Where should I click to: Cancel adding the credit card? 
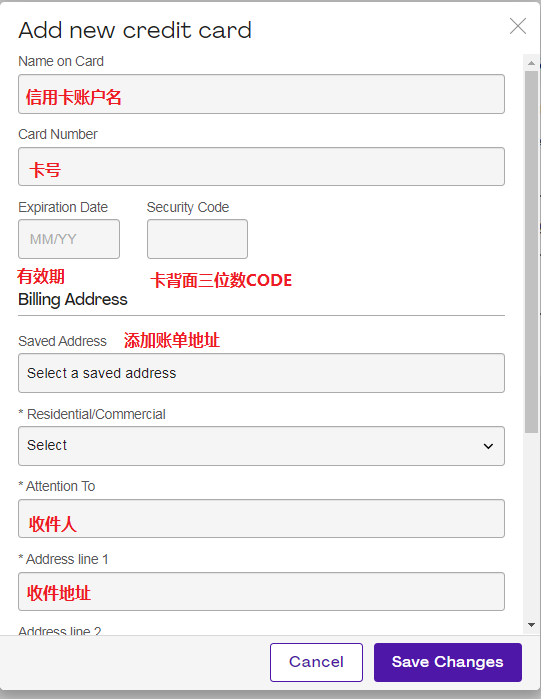[x=316, y=662]
